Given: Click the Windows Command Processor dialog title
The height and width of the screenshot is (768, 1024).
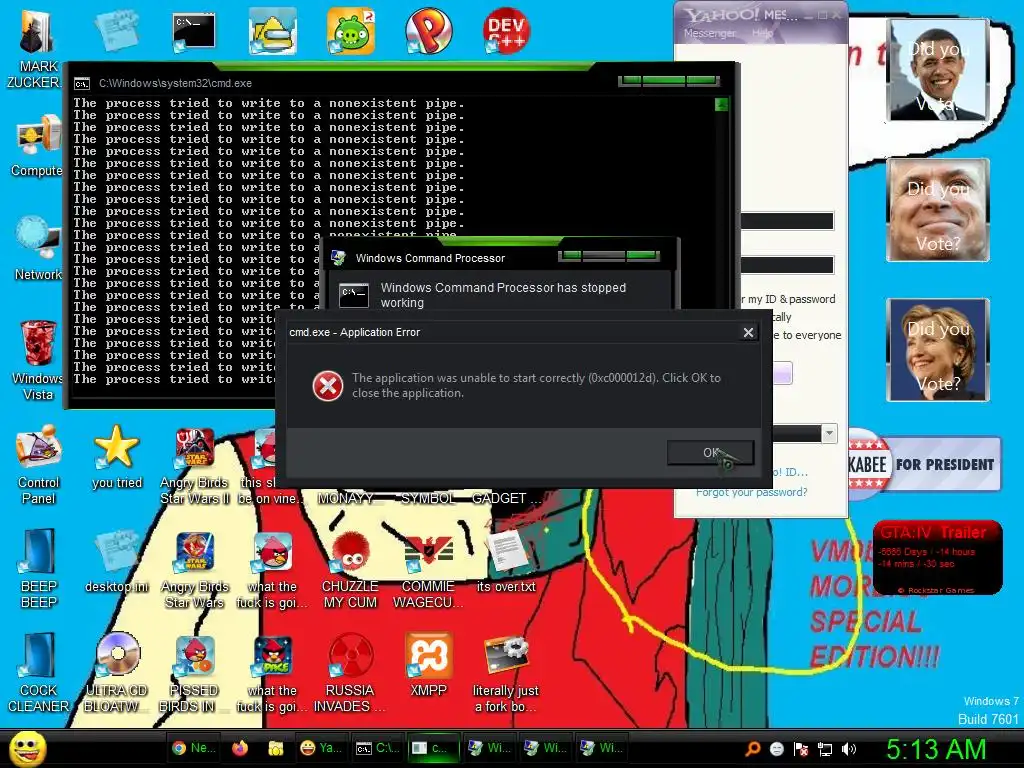Looking at the screenshot, I should [x=430, y=258].
